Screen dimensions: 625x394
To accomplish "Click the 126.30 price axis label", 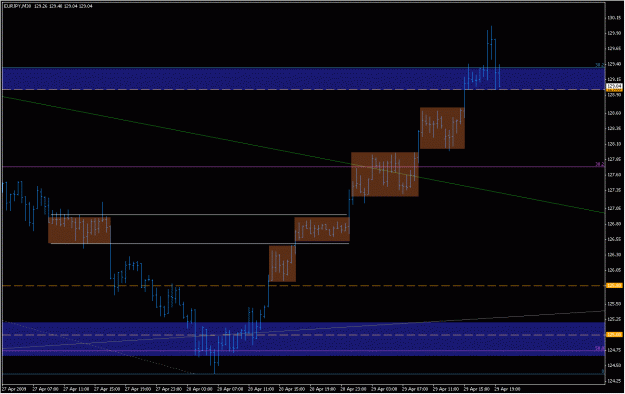I will (614, 254).
